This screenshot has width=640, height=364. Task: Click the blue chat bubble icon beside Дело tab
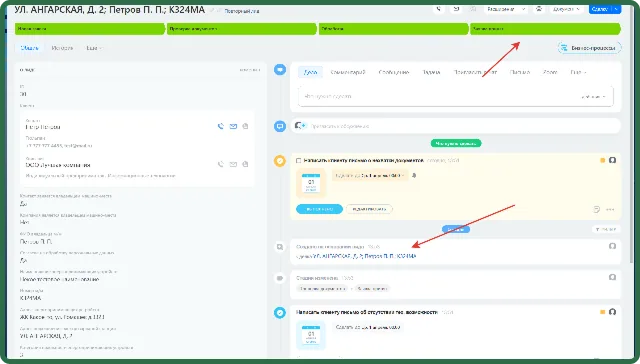point(280,70)
